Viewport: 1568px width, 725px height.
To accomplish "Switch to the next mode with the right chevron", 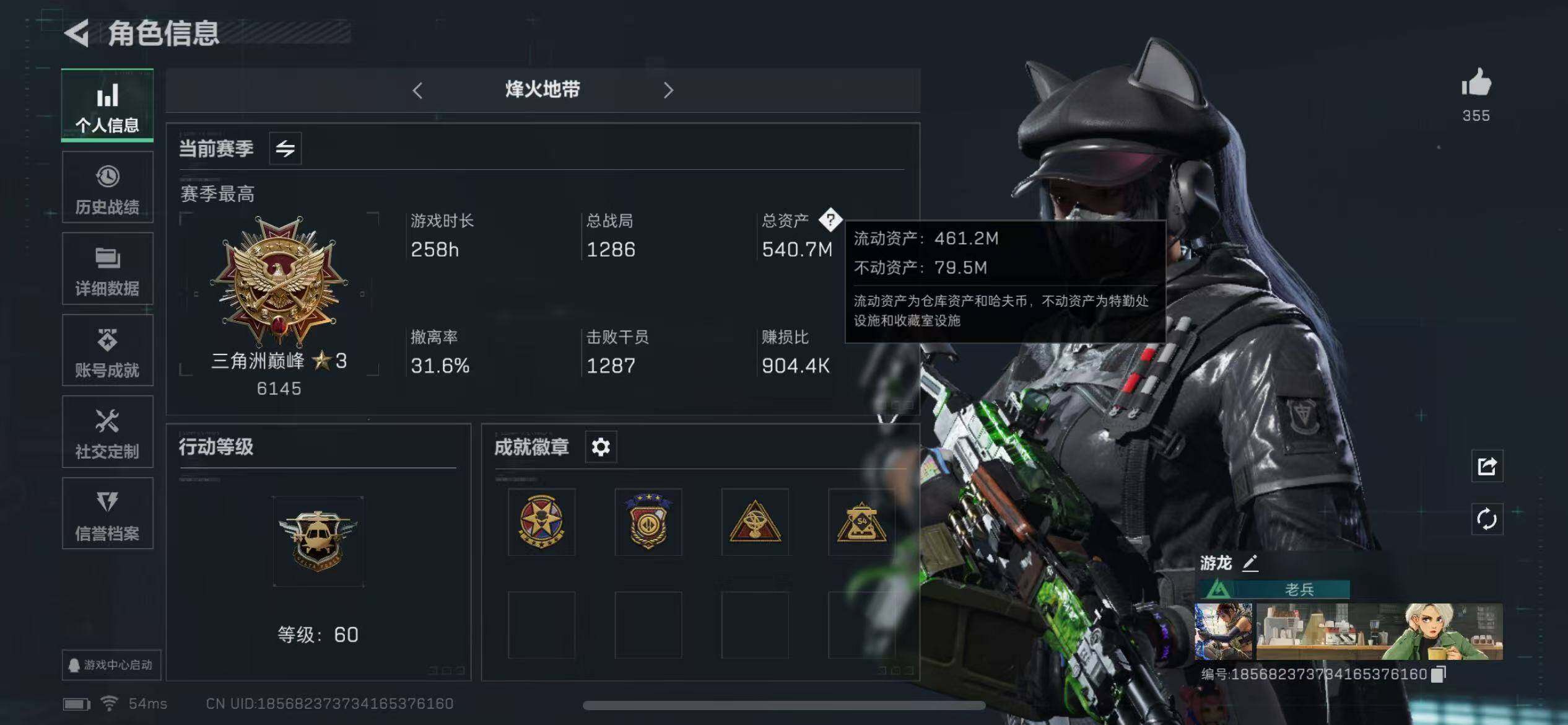I will coord(668,90).
